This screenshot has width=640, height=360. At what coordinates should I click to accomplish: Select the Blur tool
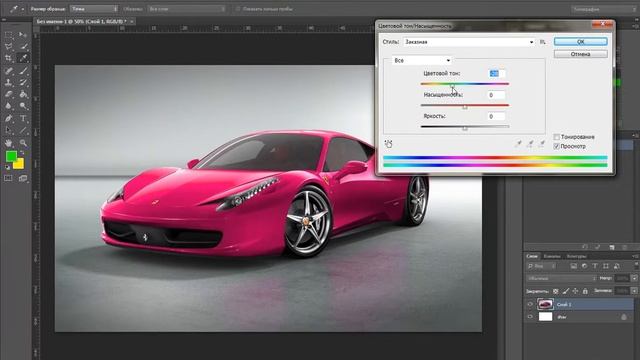[x=9, y=106]
